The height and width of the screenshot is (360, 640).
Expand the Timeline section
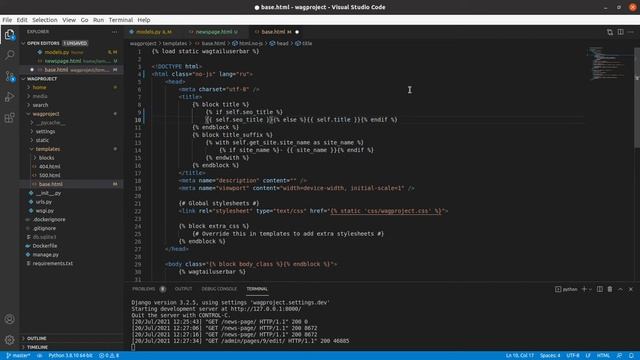tap(72, 347)
